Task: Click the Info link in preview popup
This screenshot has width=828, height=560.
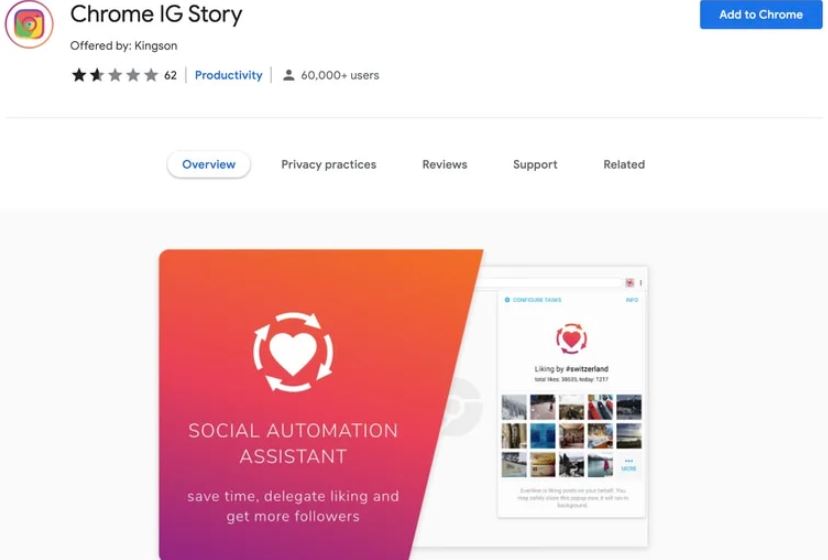Action: pos(632,300)
